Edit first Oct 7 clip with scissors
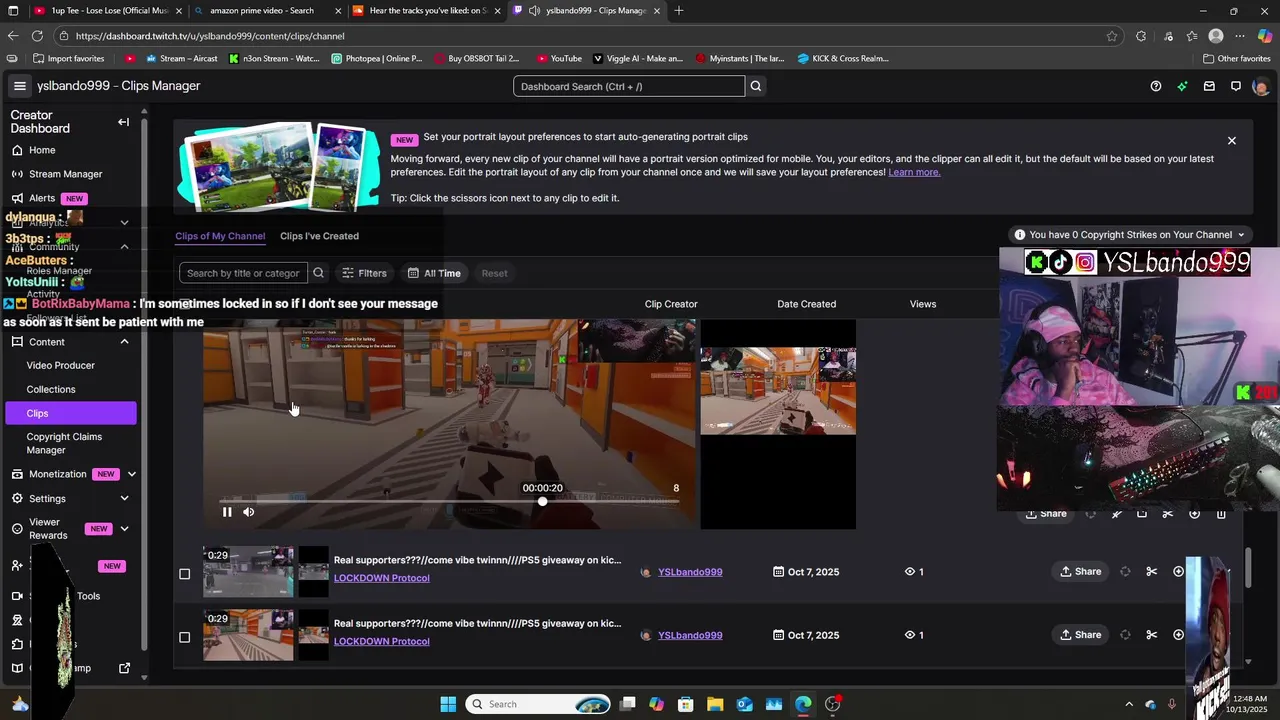Screen dimensions: 1280x720 pos(1152,572)
